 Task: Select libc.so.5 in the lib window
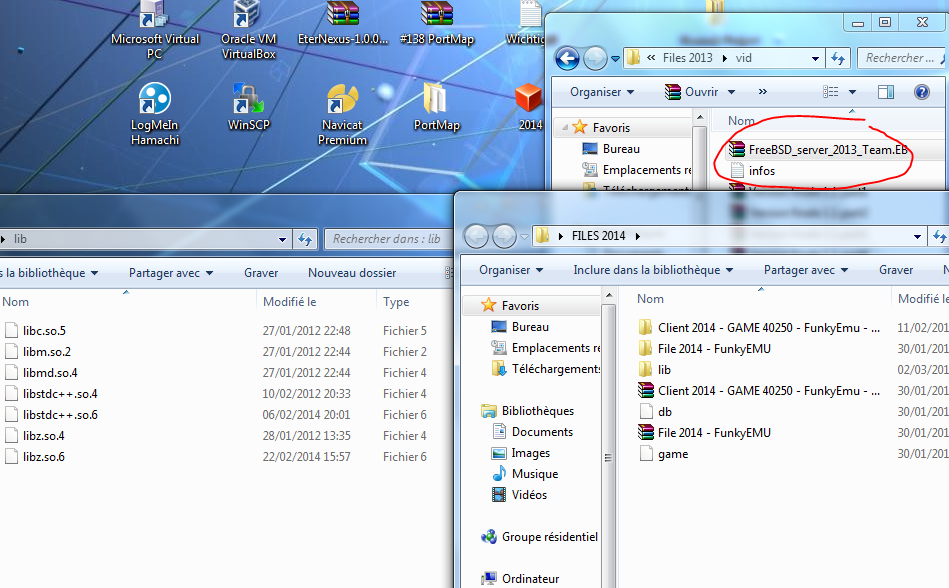(36, 331)
